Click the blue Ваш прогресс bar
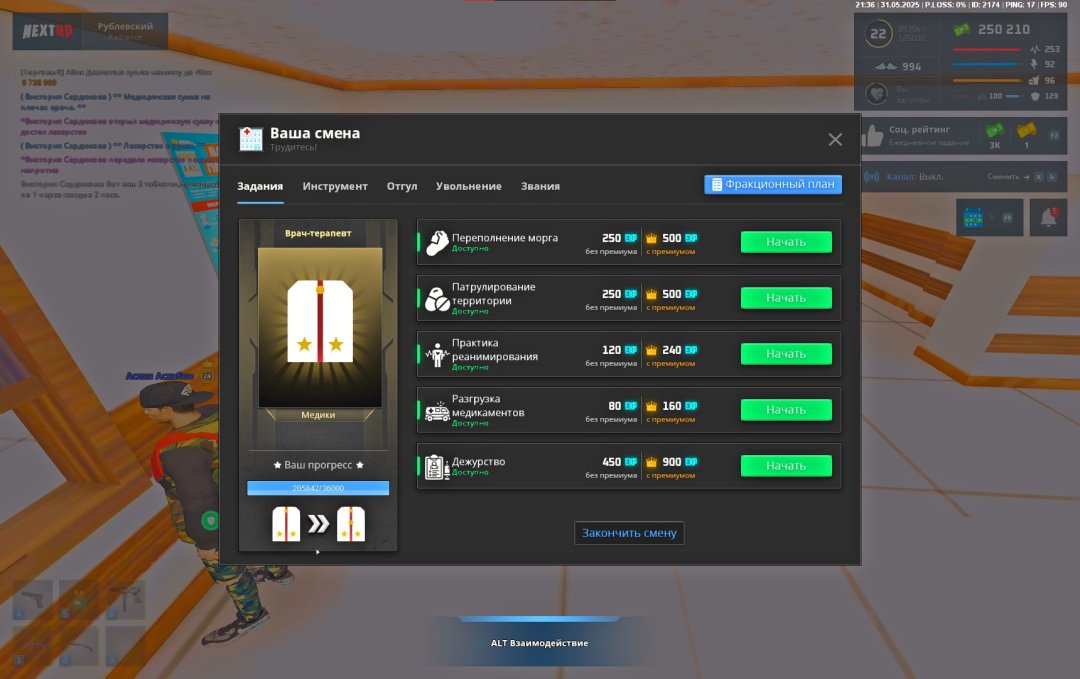 pos(318,488)
